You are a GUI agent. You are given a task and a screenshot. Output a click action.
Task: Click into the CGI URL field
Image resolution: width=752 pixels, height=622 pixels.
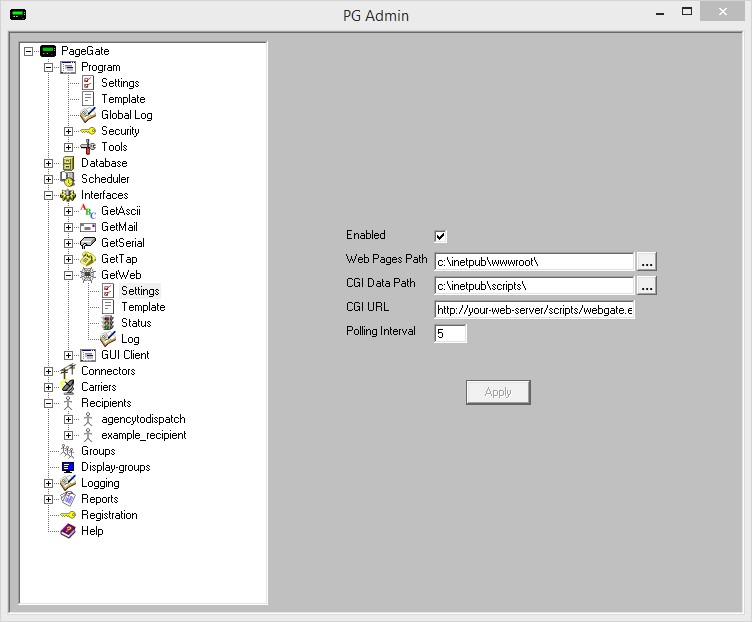pos(534,310)
